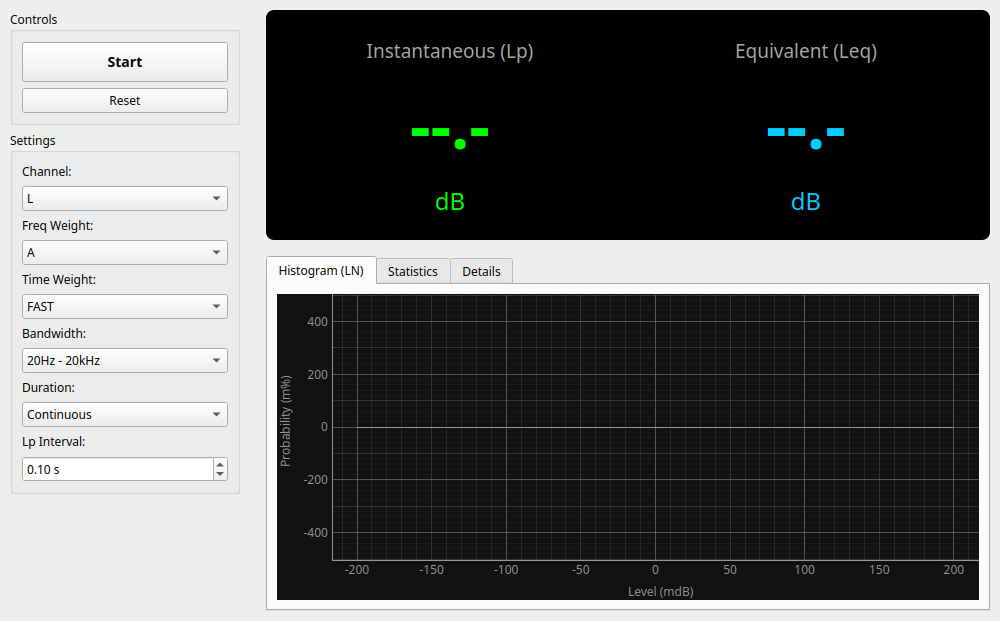Decrease Lp Interval with the down stepper arrow

(x=220, y=474)
